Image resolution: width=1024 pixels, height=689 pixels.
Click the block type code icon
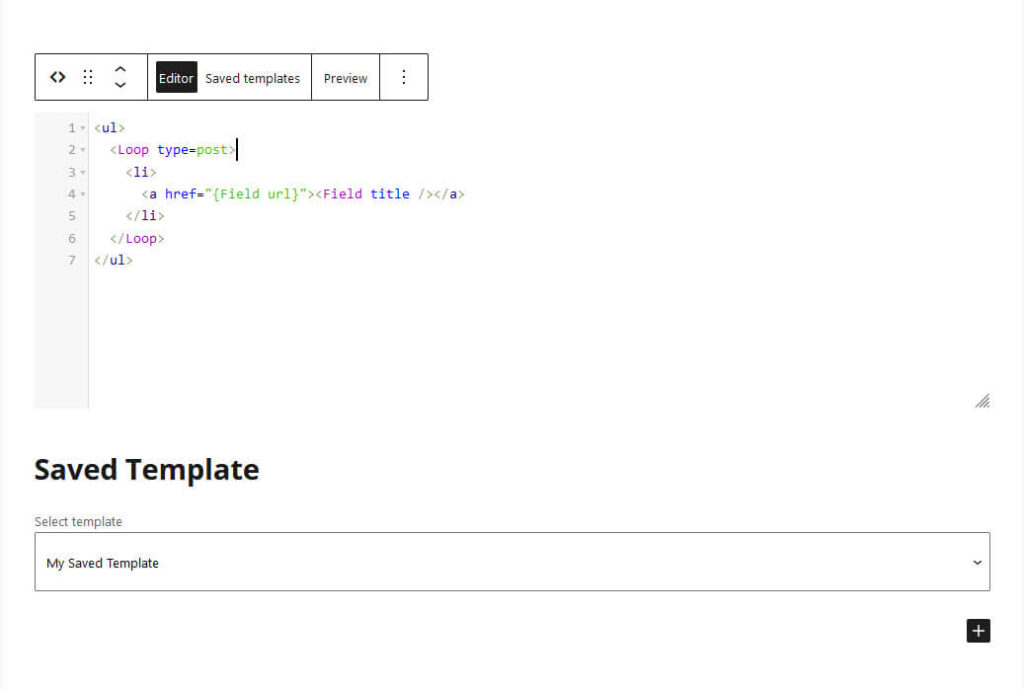click(x=57, y=77)
